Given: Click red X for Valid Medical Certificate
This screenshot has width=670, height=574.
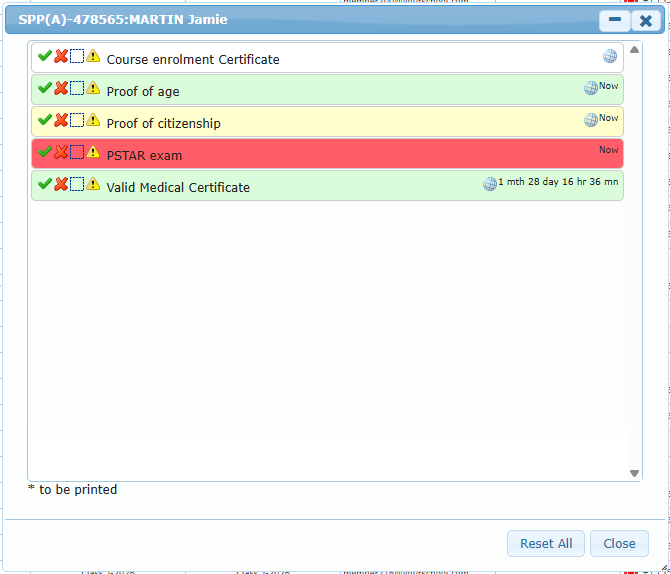Looking at the screenshot, I should pyautogui.click(x=61, y=184).
